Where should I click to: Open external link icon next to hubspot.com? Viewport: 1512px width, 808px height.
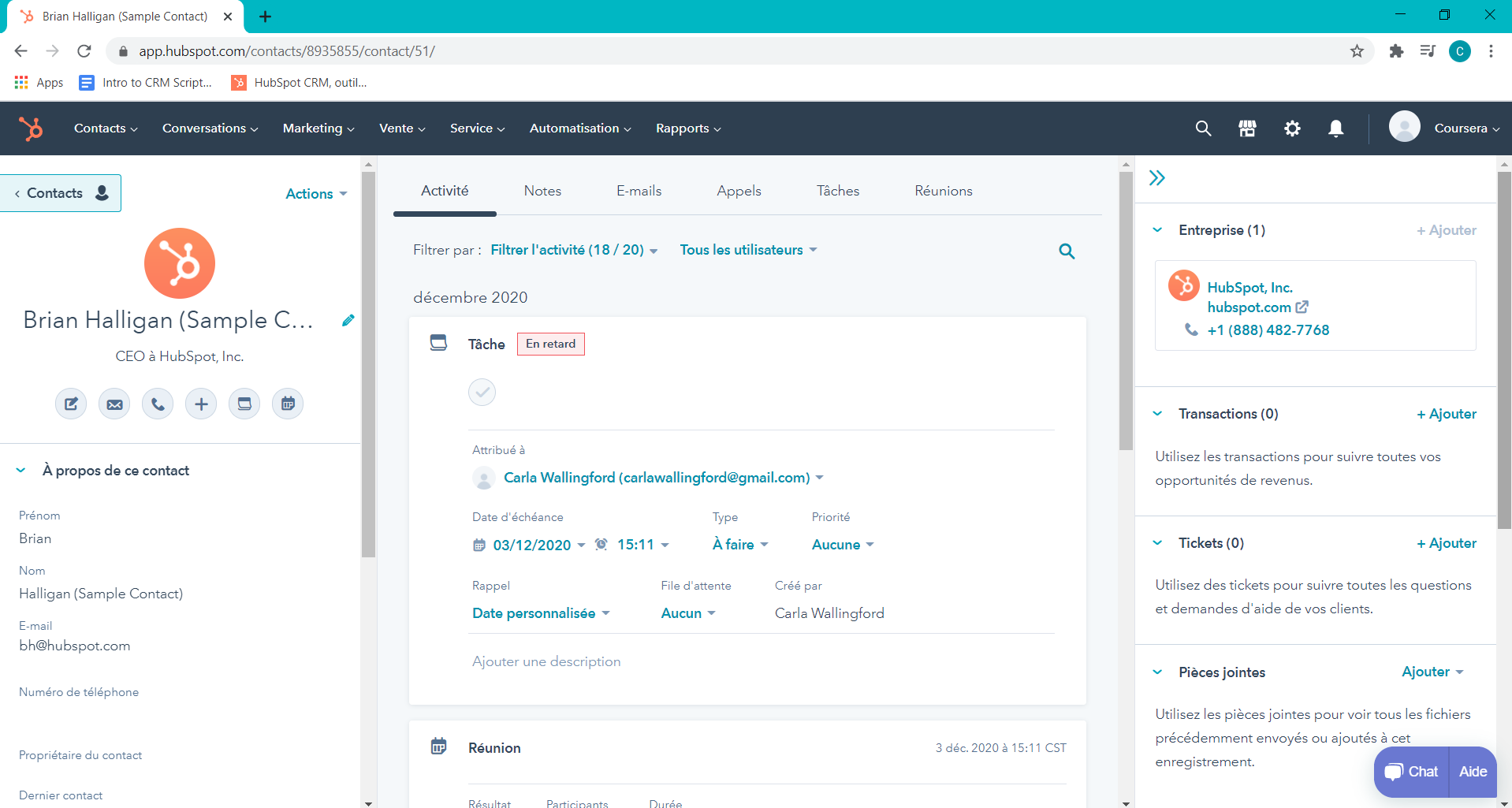(1302, 307)
